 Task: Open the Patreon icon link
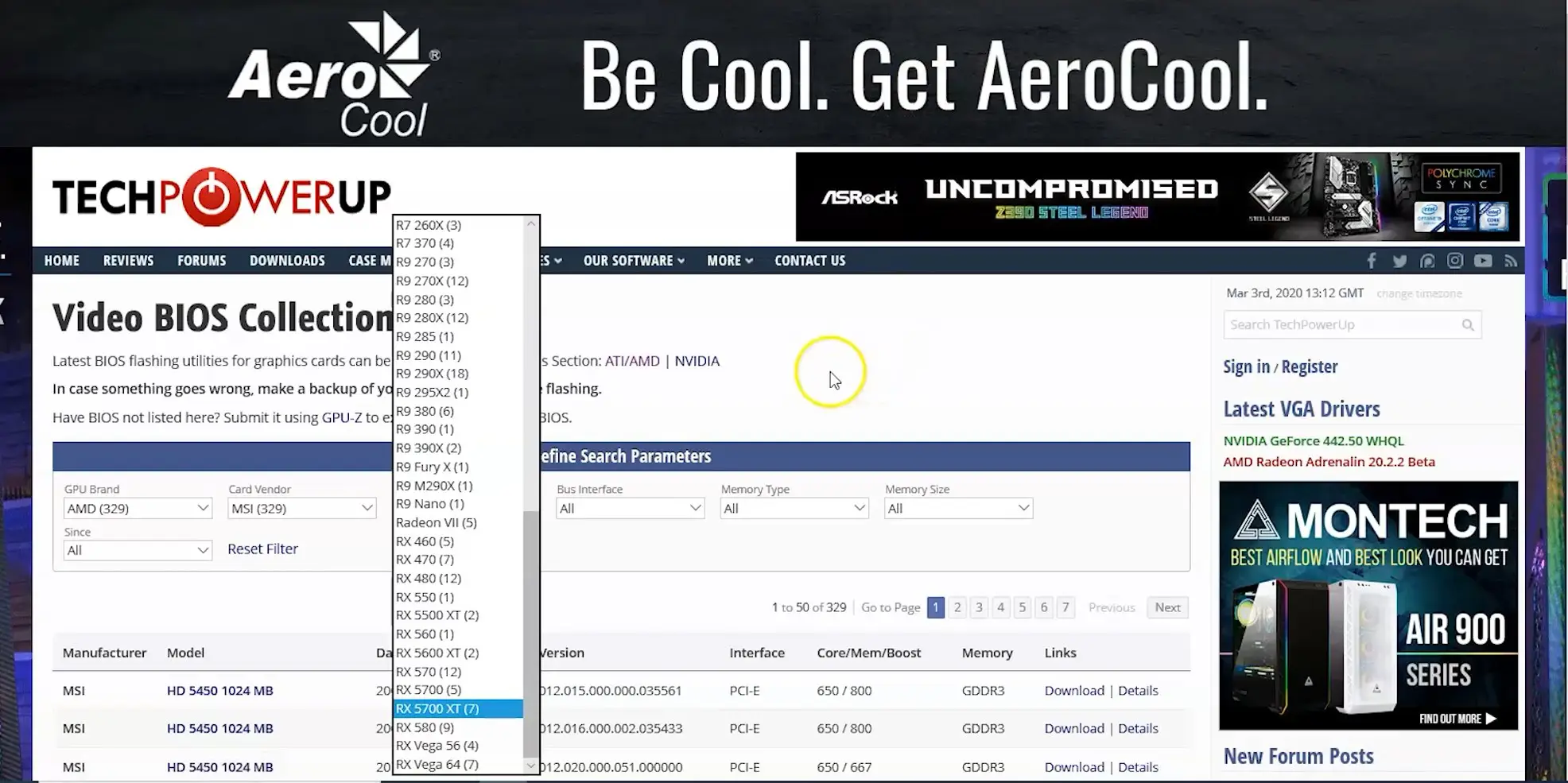click(1427, 261)
